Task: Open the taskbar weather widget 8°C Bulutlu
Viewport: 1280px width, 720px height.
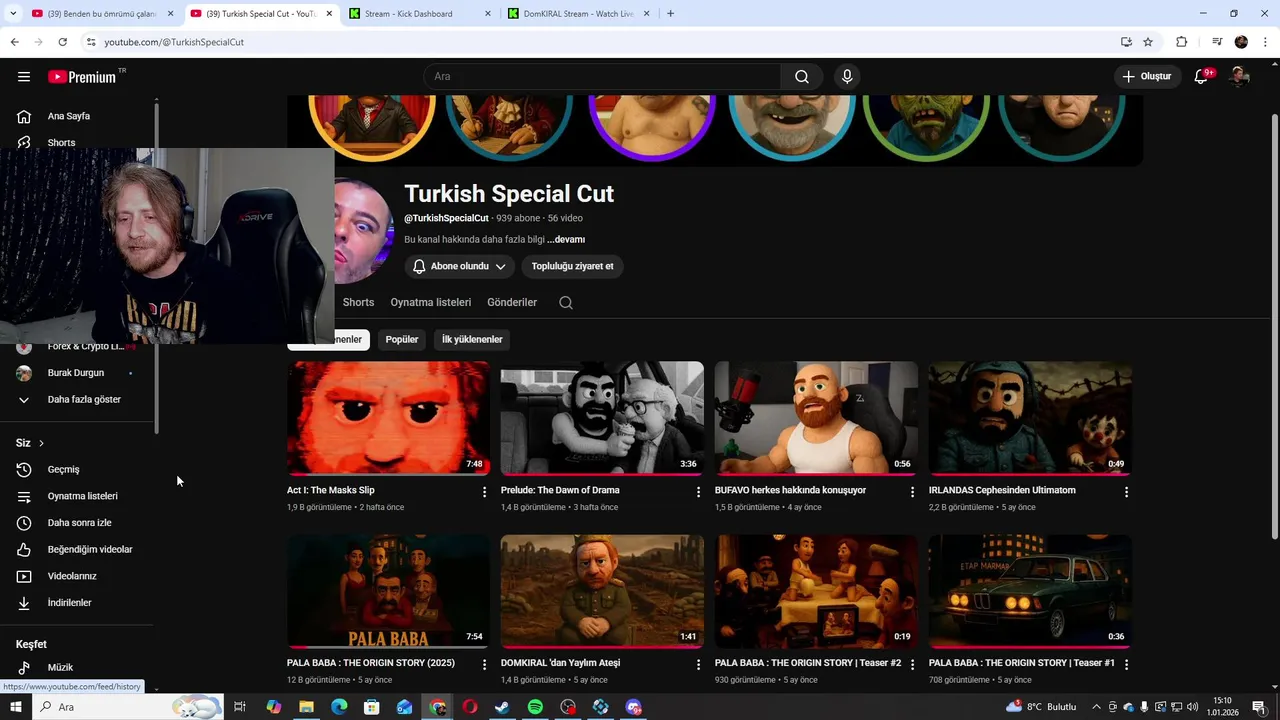Action: (x=1041, y=707)
